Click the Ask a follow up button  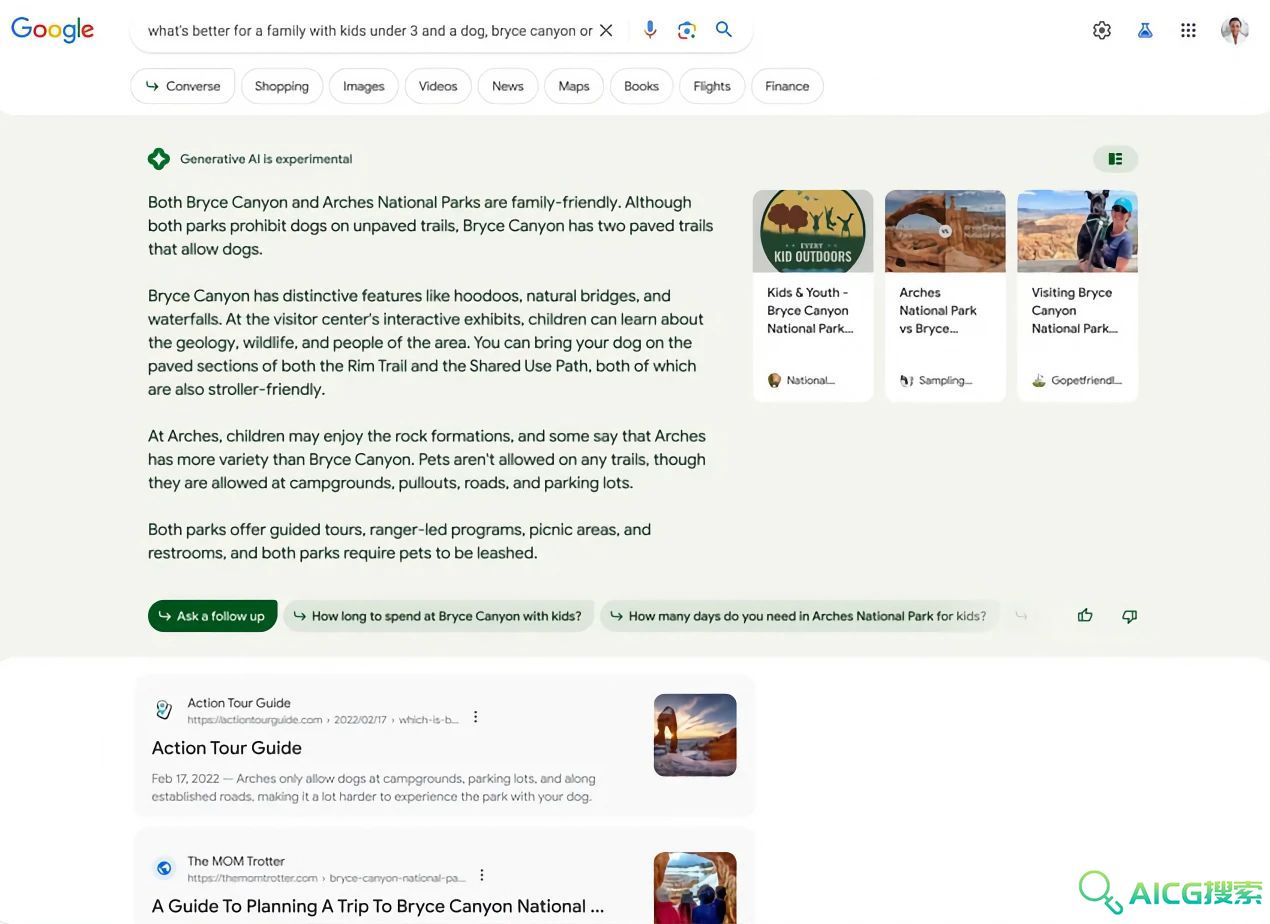click(x=213, y=616)
